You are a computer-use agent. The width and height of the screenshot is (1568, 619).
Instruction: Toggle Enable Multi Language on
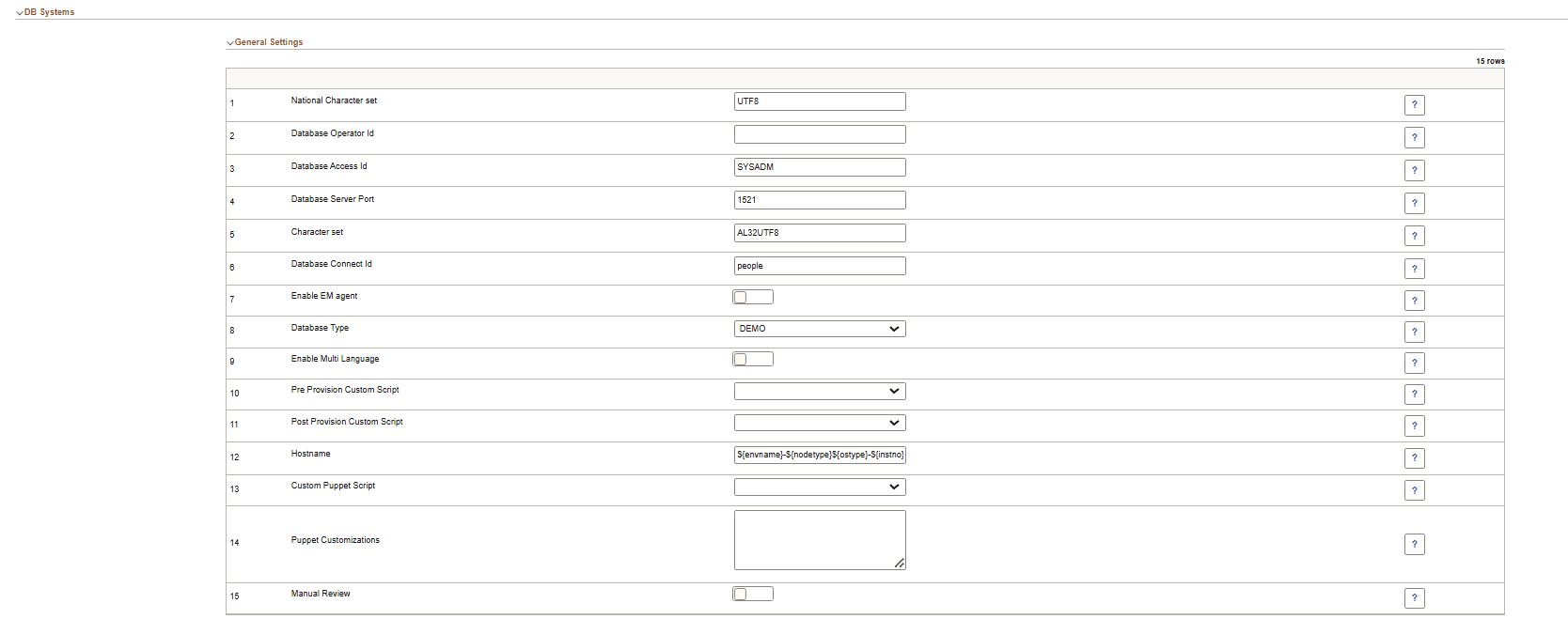[x=752, y=358]
